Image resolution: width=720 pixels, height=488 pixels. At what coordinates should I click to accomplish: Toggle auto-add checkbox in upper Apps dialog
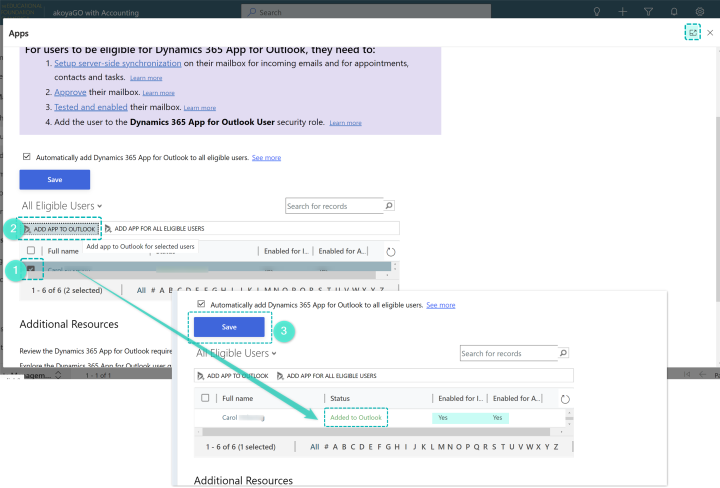27,157
